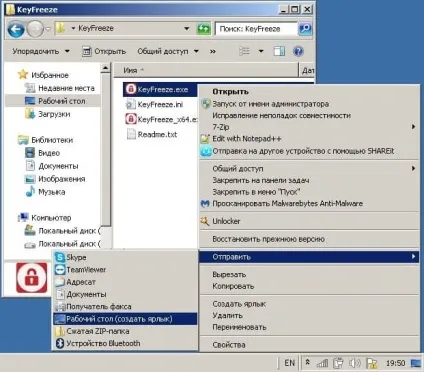Open the view options dropdown arrow

coord(261,51)
